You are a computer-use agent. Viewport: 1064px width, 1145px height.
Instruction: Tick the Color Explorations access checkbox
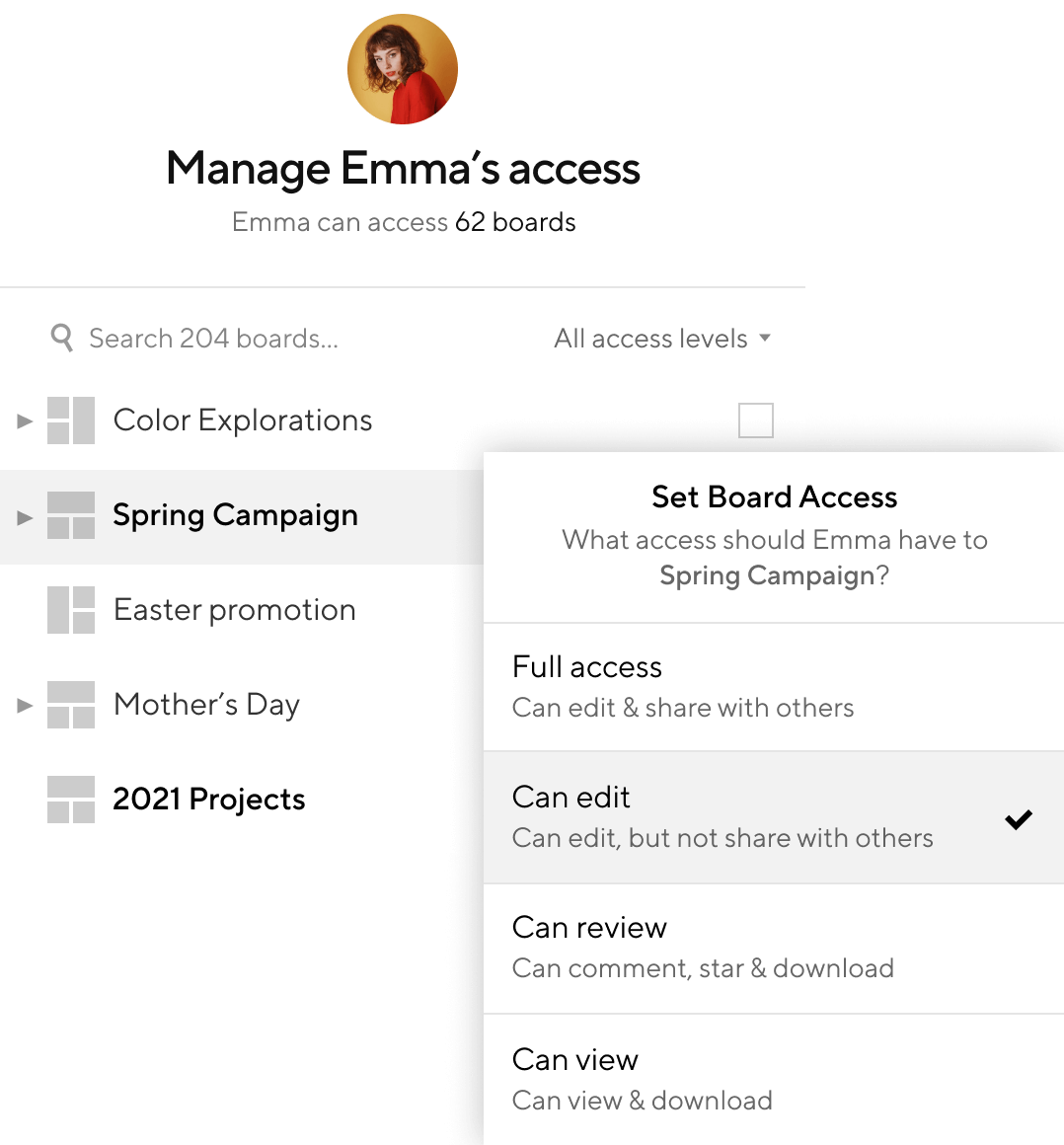(756, 420)
